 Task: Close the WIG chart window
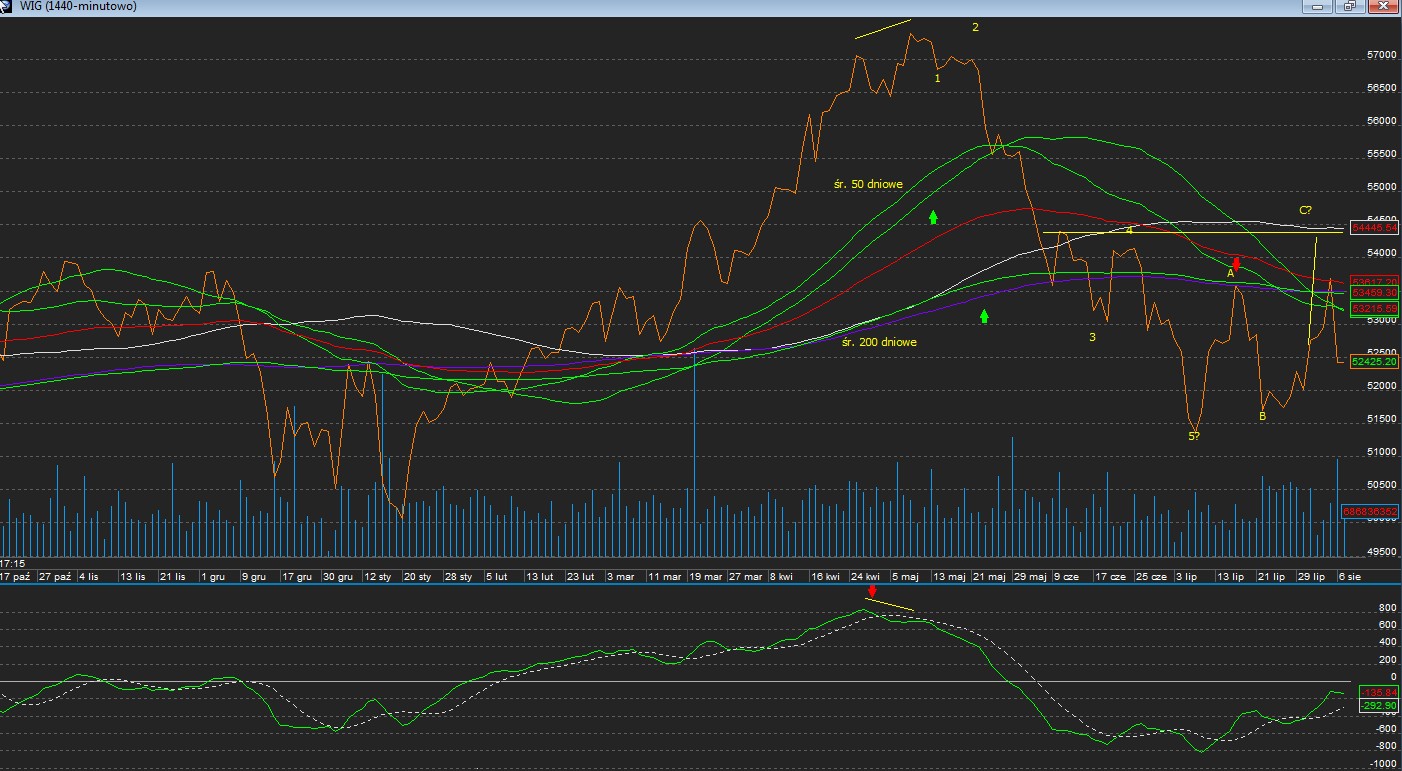1382,6
